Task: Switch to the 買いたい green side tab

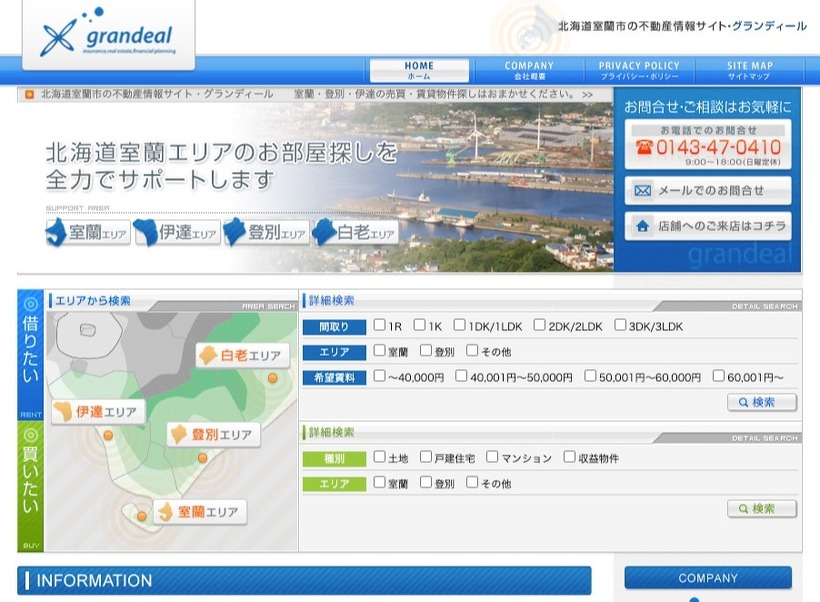Action: tap(31, 485)
